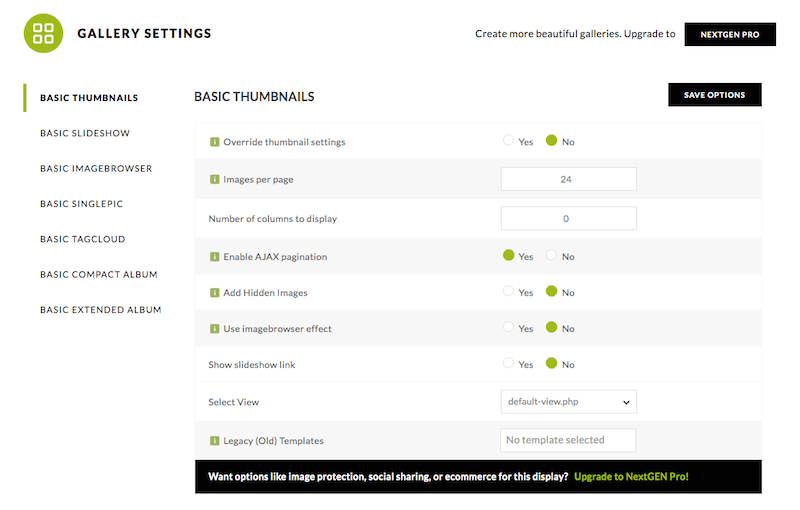Image resolution: width=800 pixels, height=510 pixels.
Task: Click info icon beside Enable AJAX pagination
Action: pyautogui.click(x=215, y=257)
